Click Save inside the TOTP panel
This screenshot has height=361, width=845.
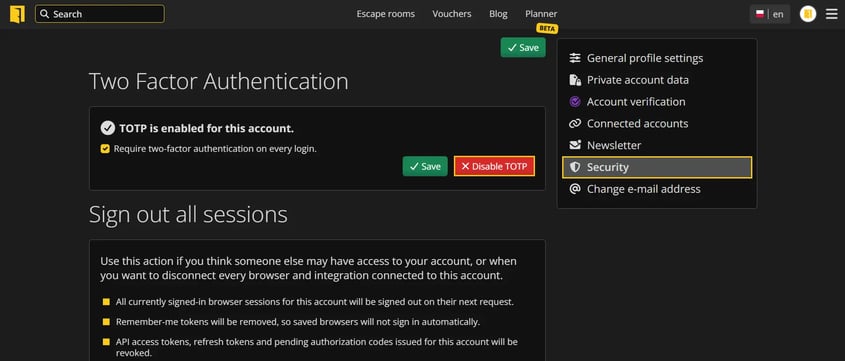425,166
